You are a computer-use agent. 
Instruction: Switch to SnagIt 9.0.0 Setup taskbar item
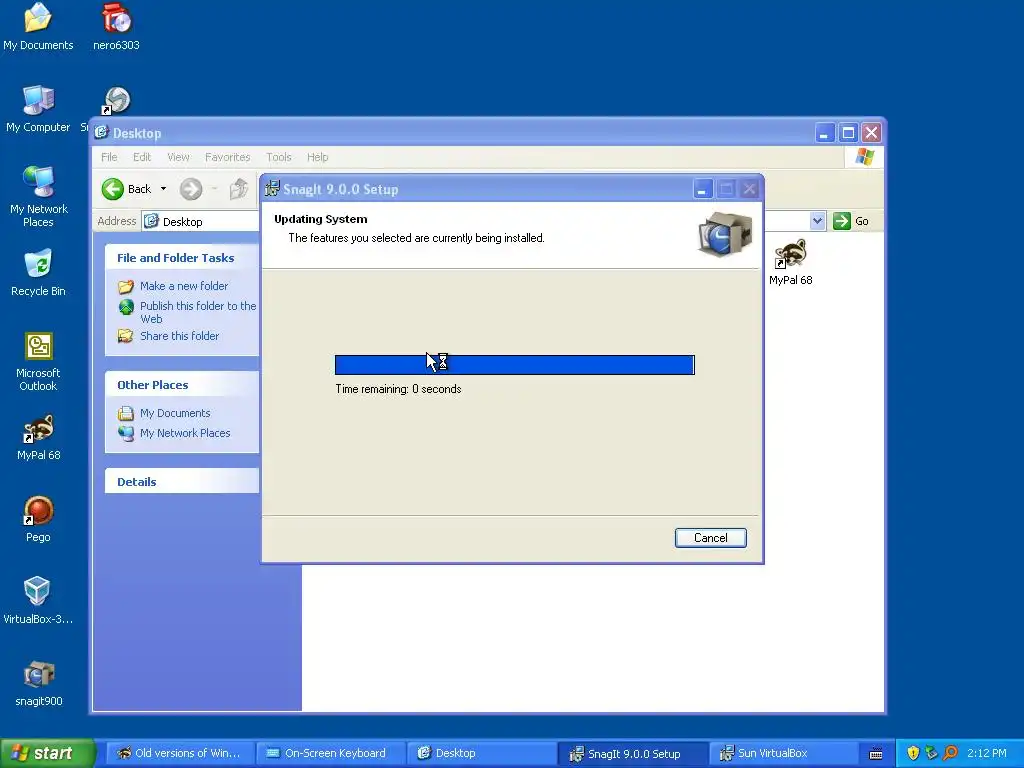[x=633, y=754]
